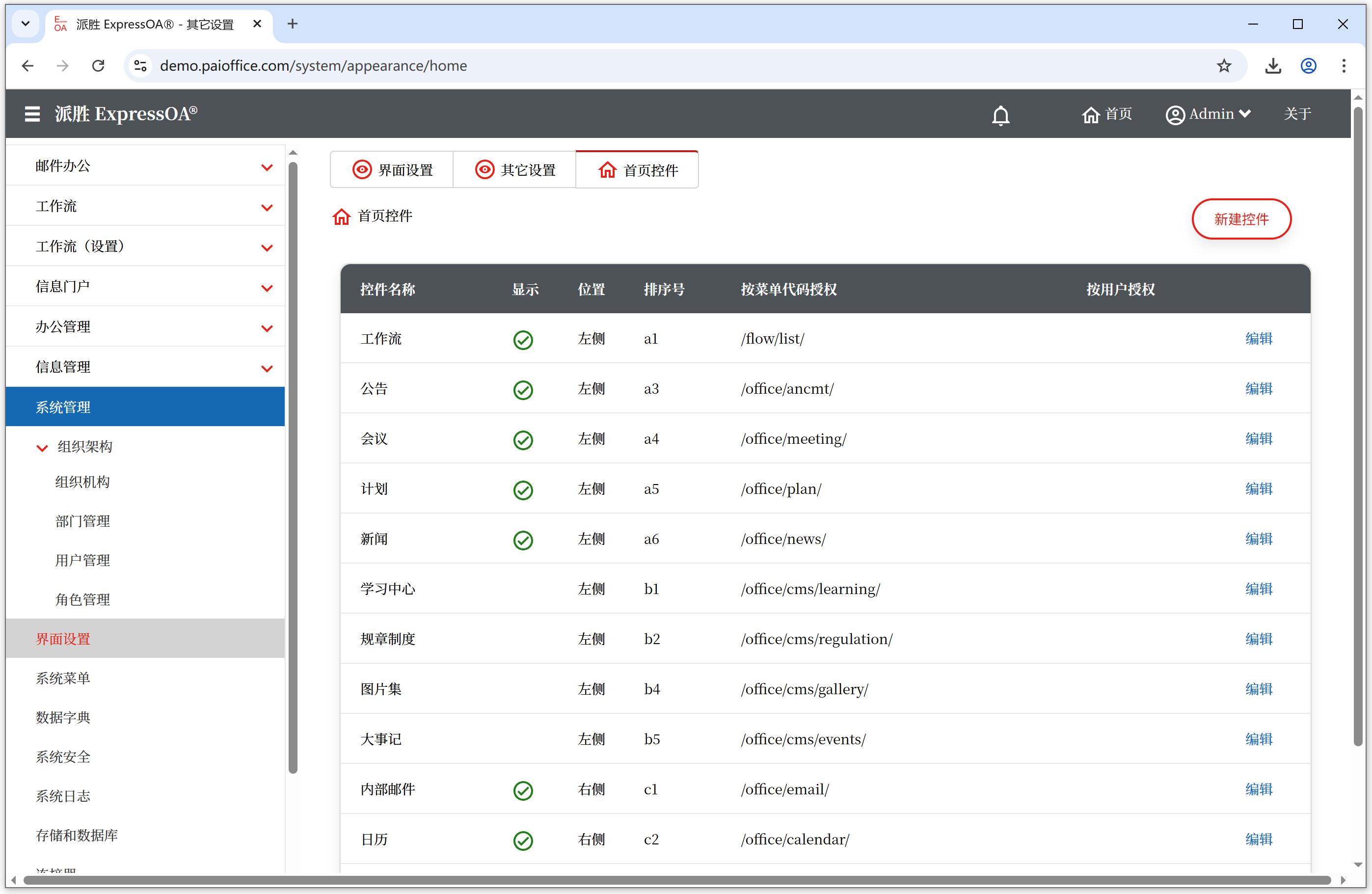
Task: Reload the page
Action: [x=98, y=66]
